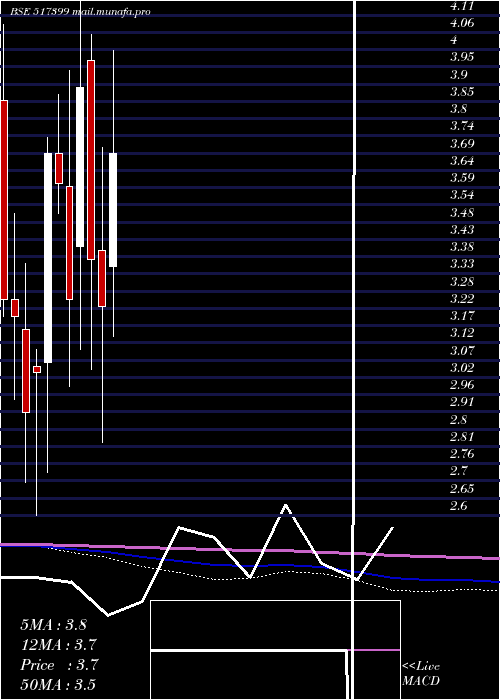Click the <<Live MACD label

(x=421, y=674)
